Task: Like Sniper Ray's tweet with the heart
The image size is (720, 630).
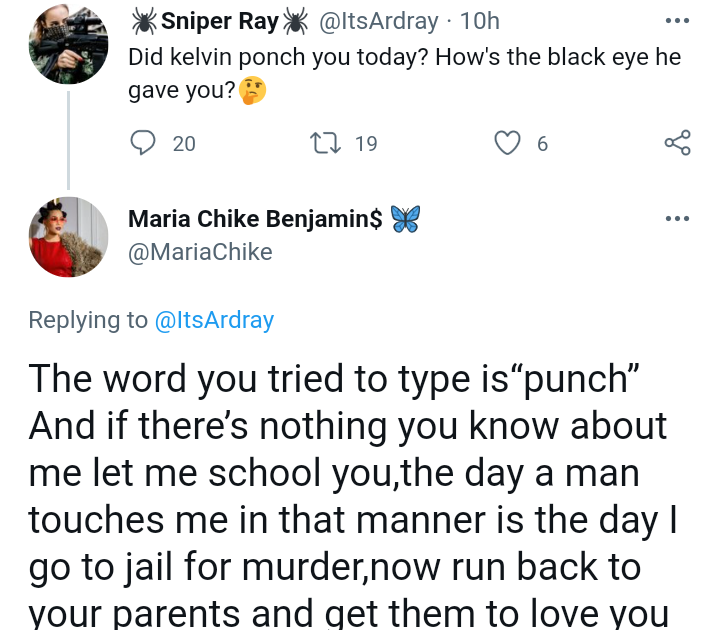Action: point(510,143)
